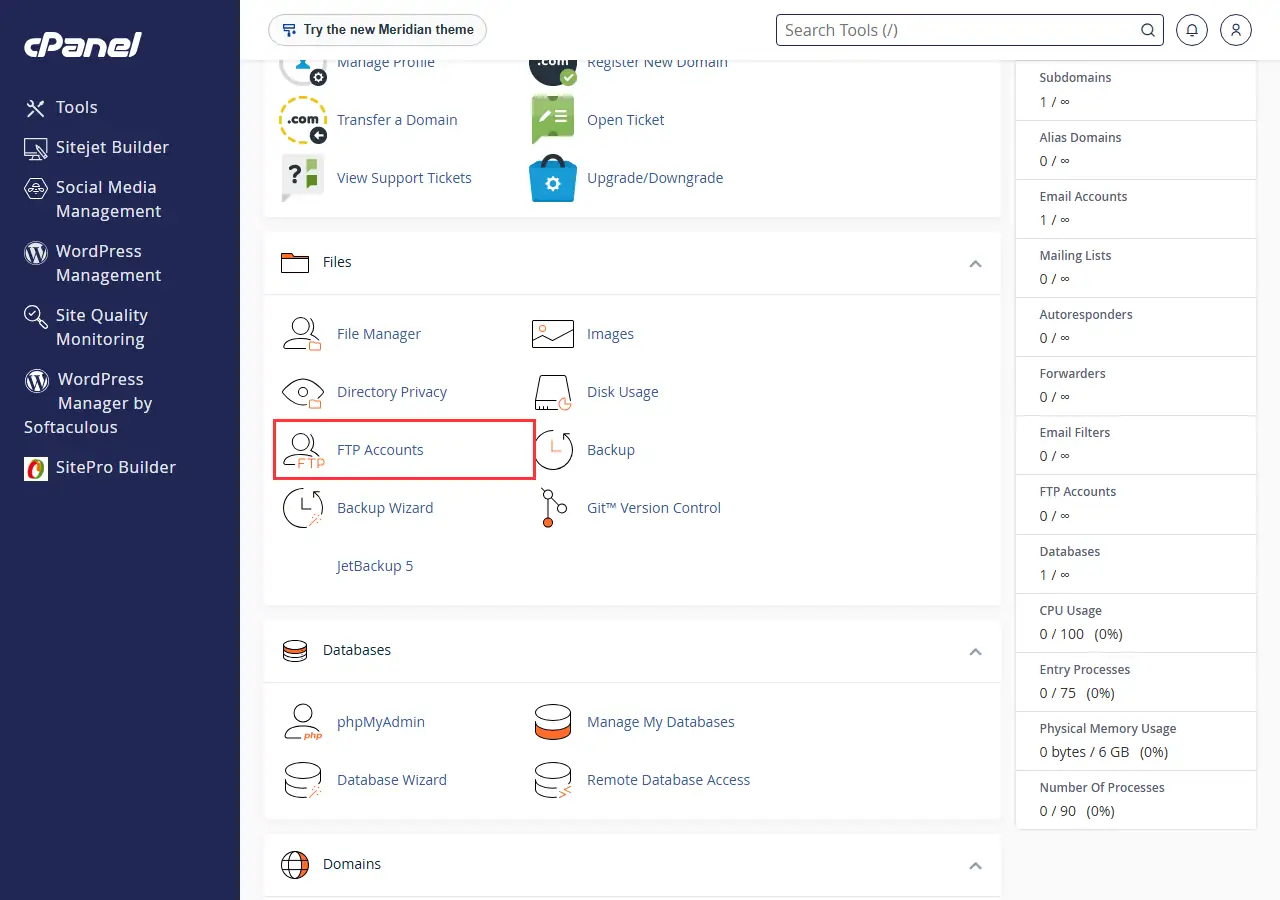Screen dimensions: 1280x900
Task: Click the Entry Processes statistic label
Action: pyautogui.click(x=1085, y=669)
